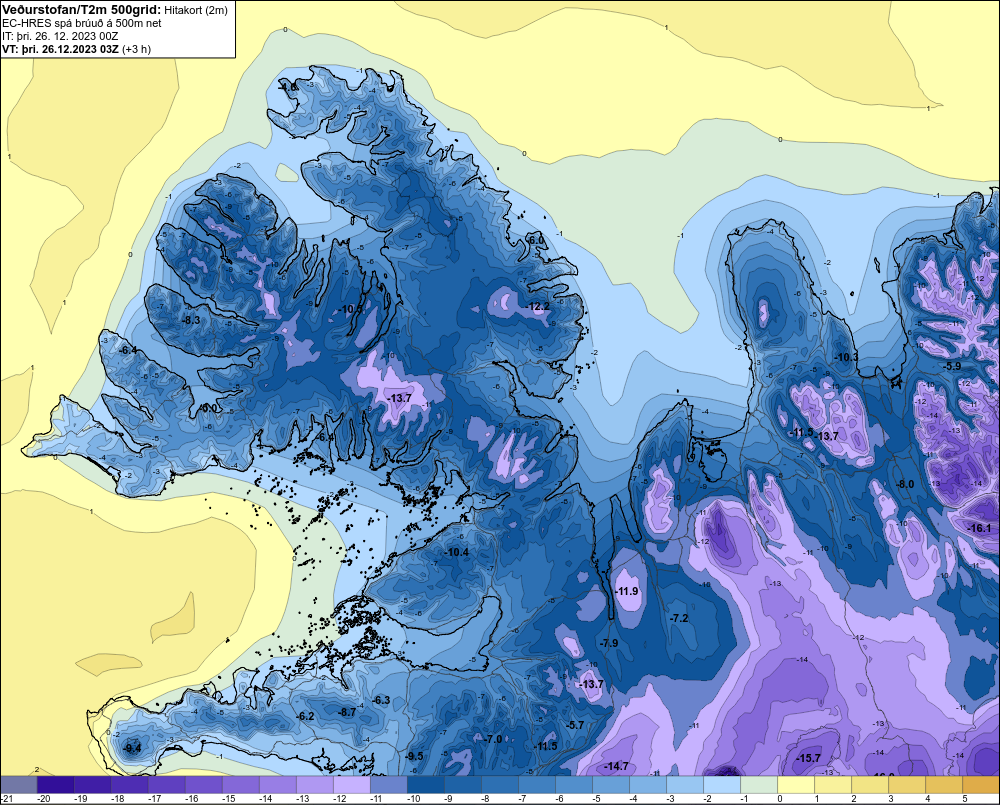The height and width of the screenshot is (805, 1000).
Task: Click the legend scale label '-15'
Action: point(228,799)
